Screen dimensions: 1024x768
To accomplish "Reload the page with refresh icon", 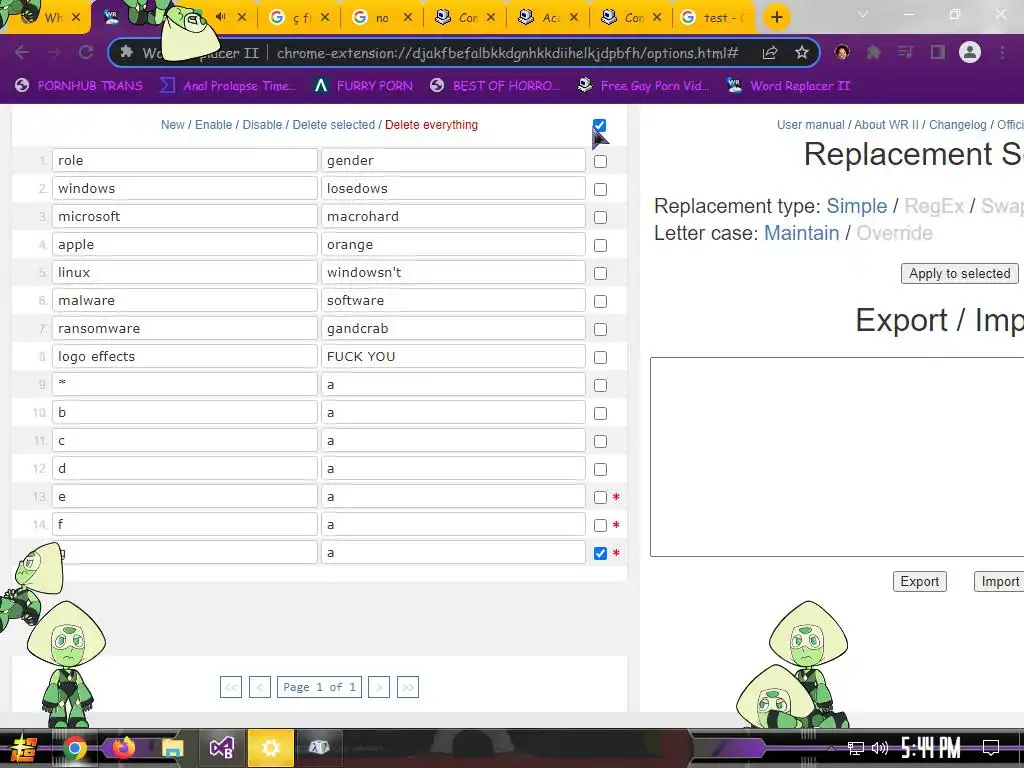I will (x=86, y=53).
